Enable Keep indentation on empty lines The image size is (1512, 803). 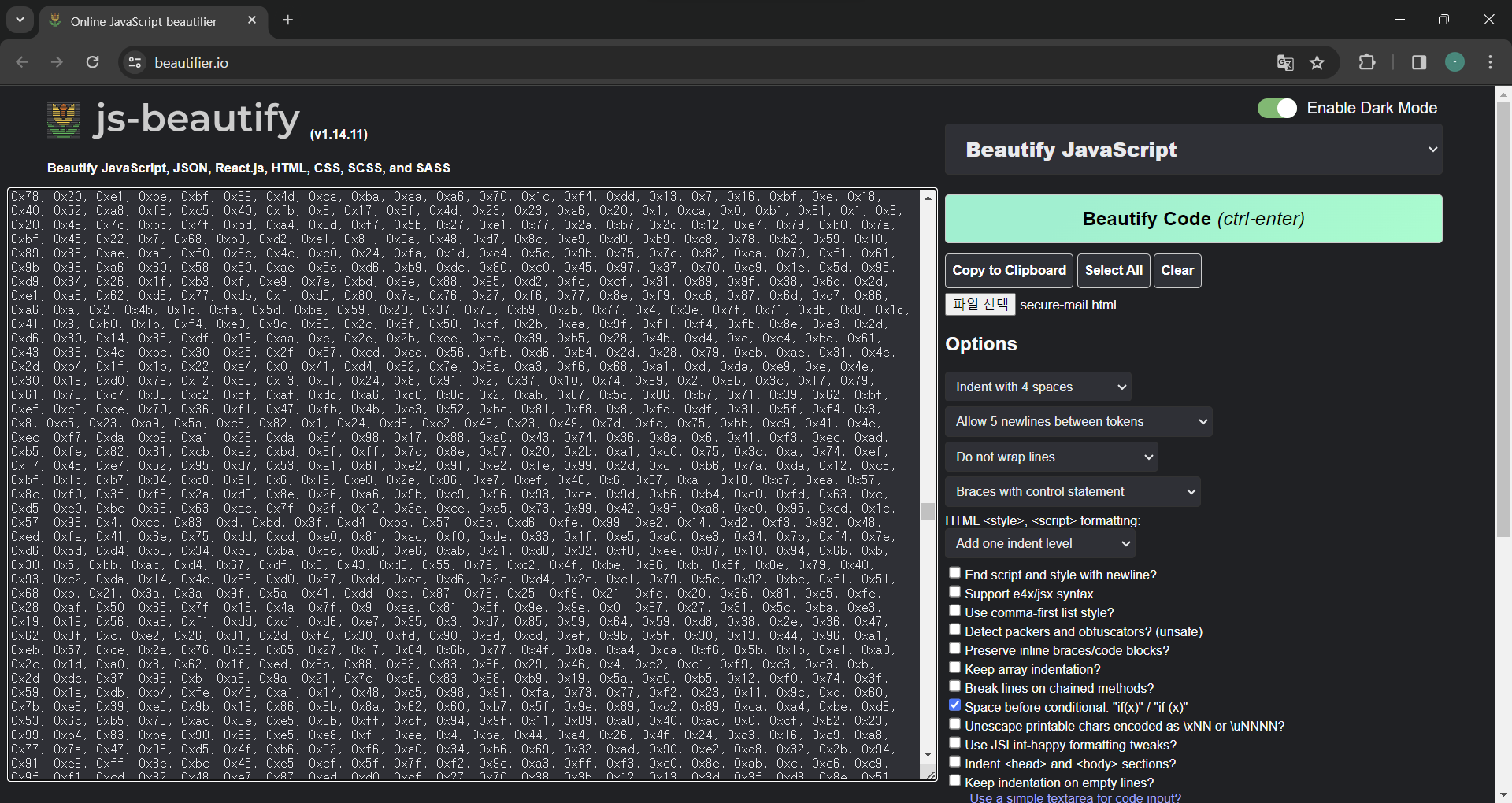[954, 781]
